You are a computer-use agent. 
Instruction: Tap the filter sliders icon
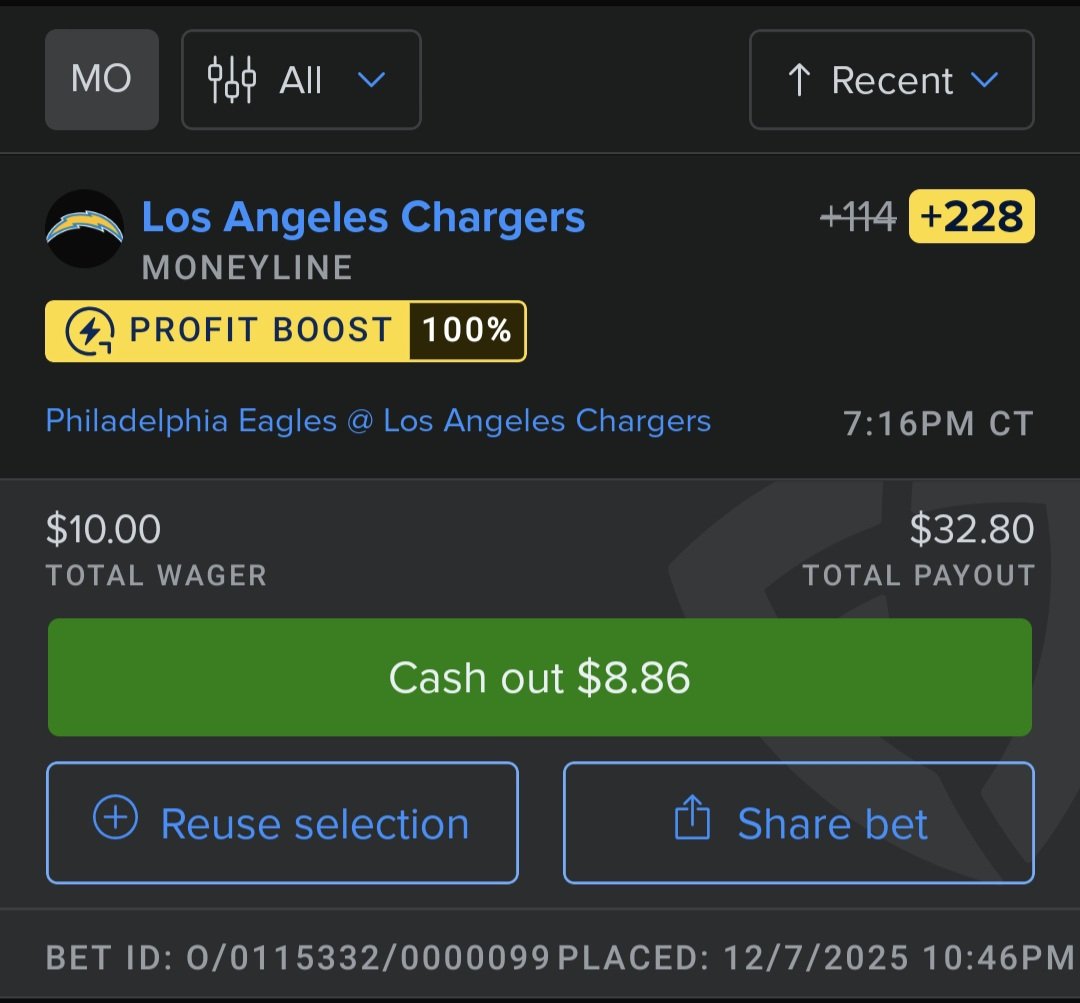coord(231,80)
